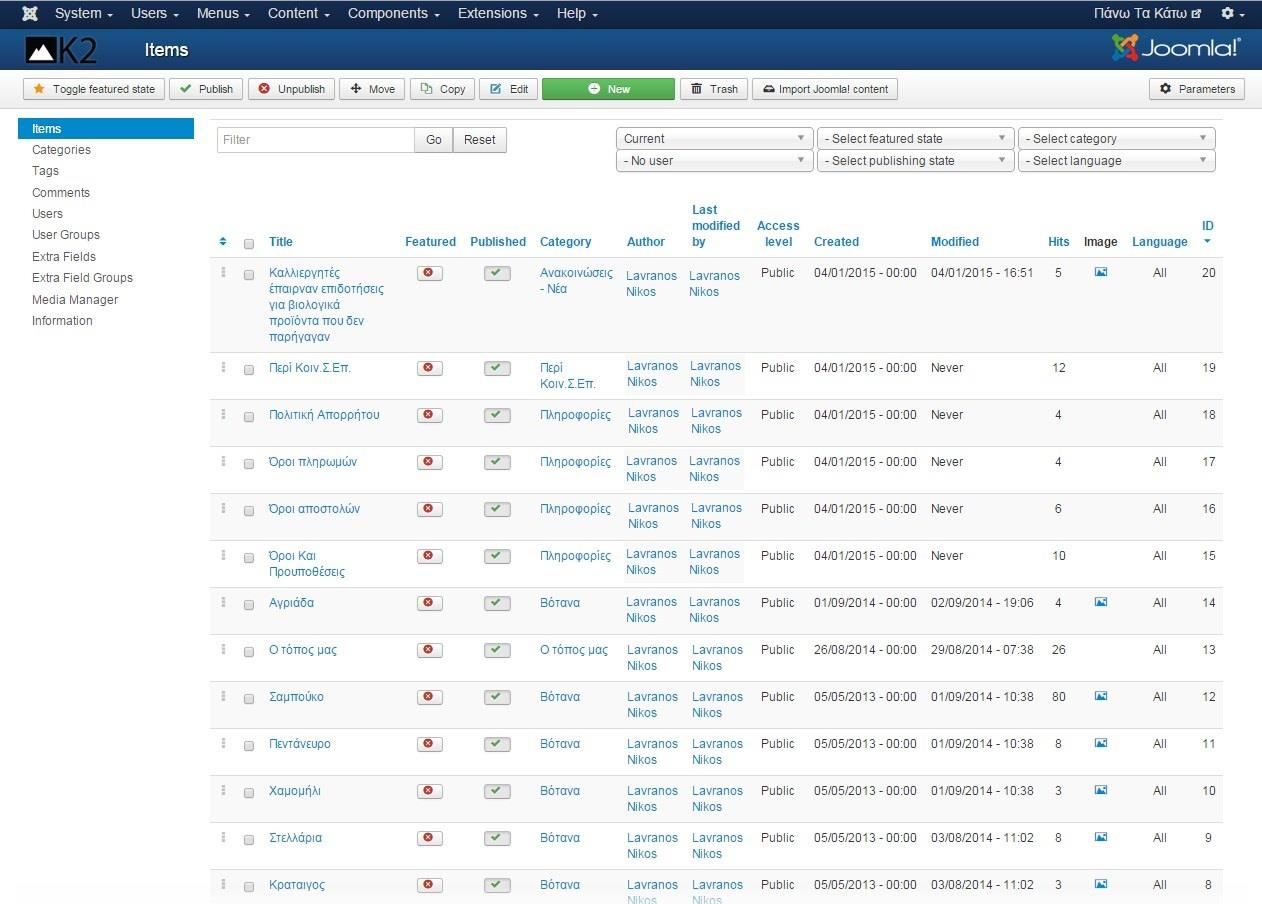The width and height of the screenshot is (1262, 904).
Task: Open the settings gear menu in the top bar
Action: click(x=1233, y=14)
